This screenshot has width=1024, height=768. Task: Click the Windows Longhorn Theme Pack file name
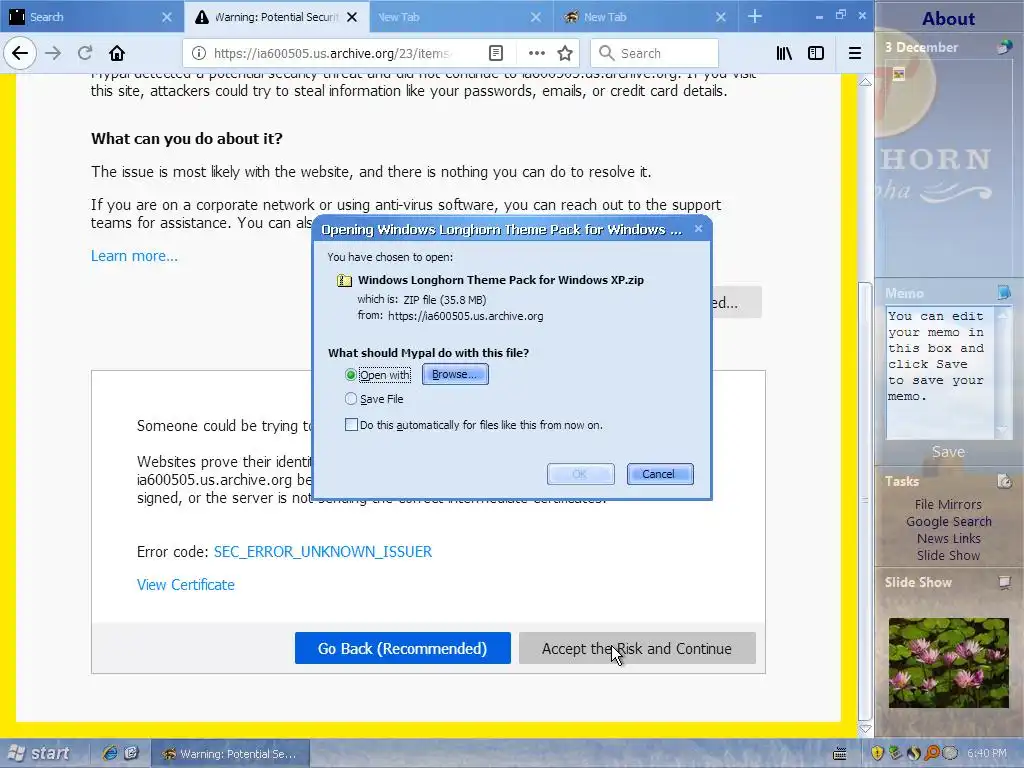pos(500,280)
